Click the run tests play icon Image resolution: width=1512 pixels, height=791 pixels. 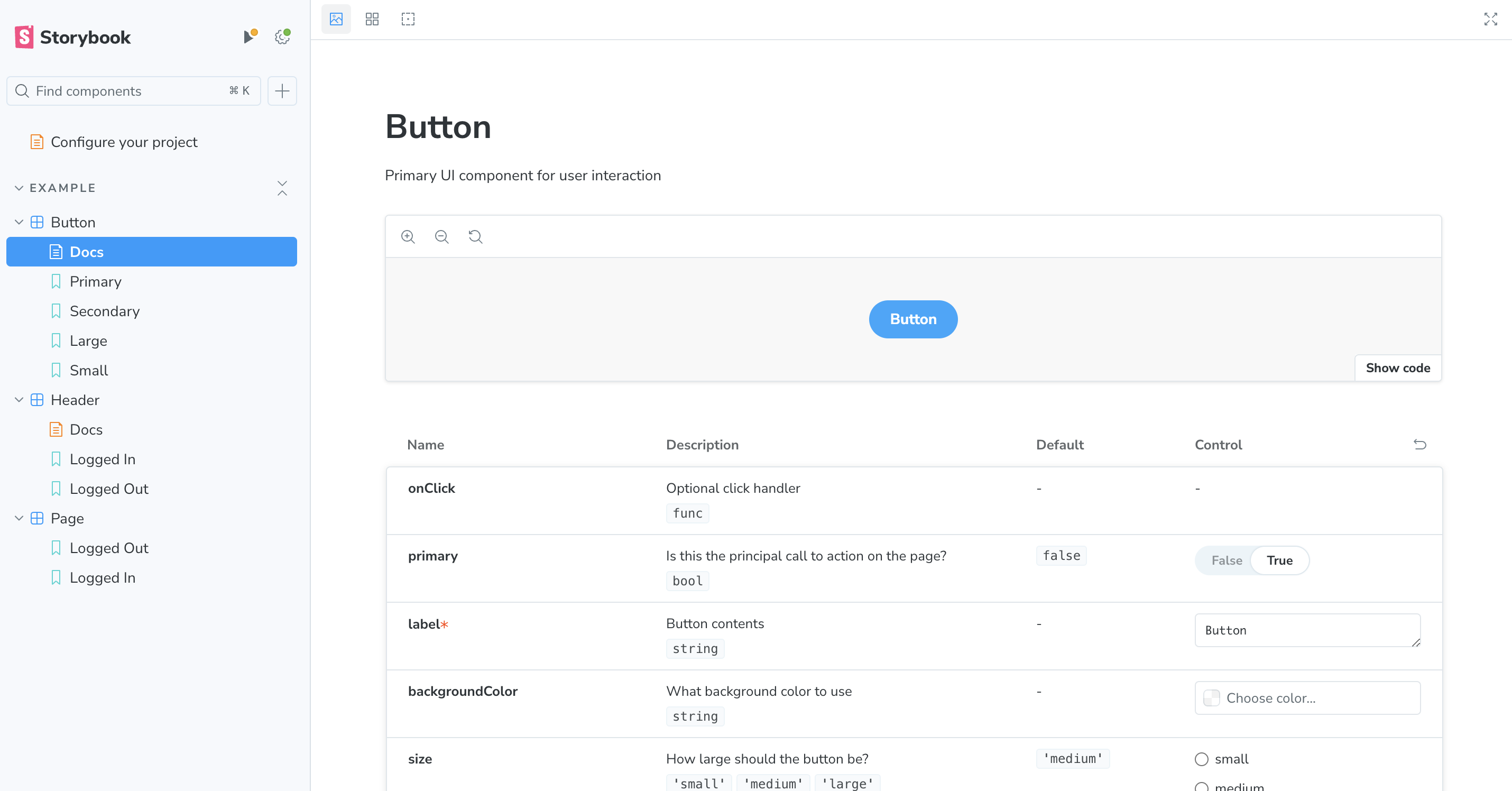coord(250,38)
